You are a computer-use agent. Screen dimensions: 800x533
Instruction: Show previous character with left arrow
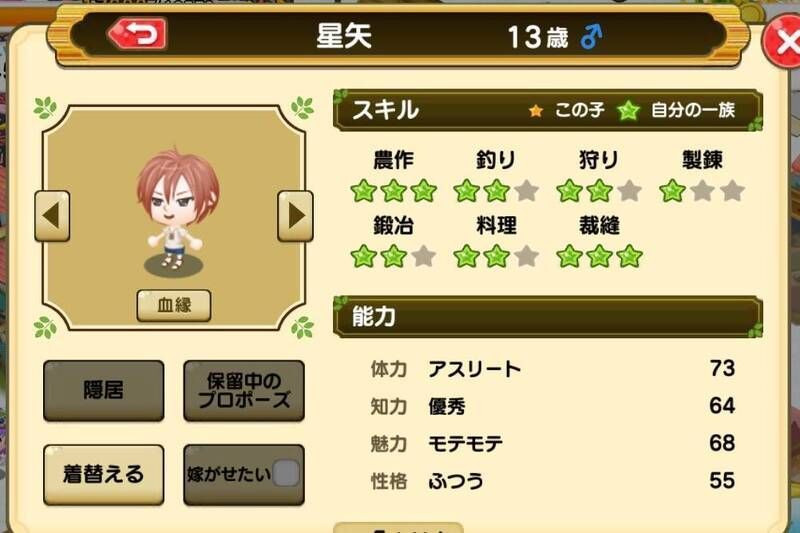(x=52, y=216)
